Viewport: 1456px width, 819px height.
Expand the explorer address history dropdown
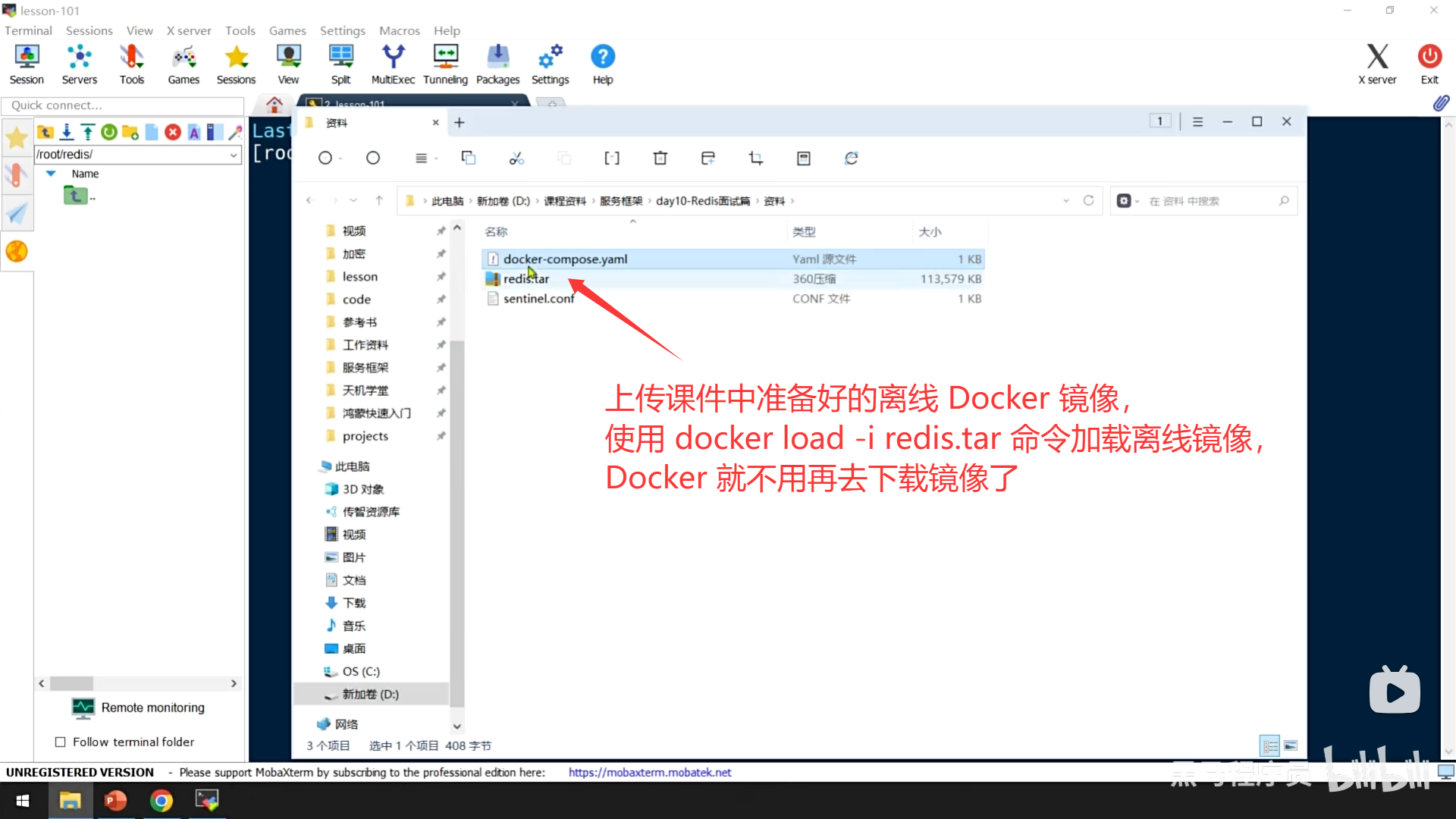pos(1066,201)
